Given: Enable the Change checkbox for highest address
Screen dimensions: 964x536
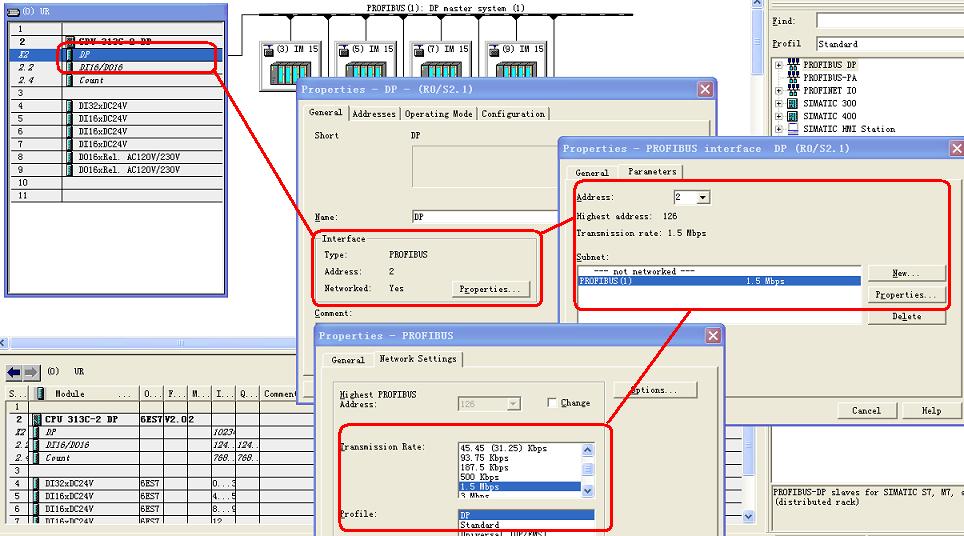Looking at the screenshot, I should coord(552,403).
